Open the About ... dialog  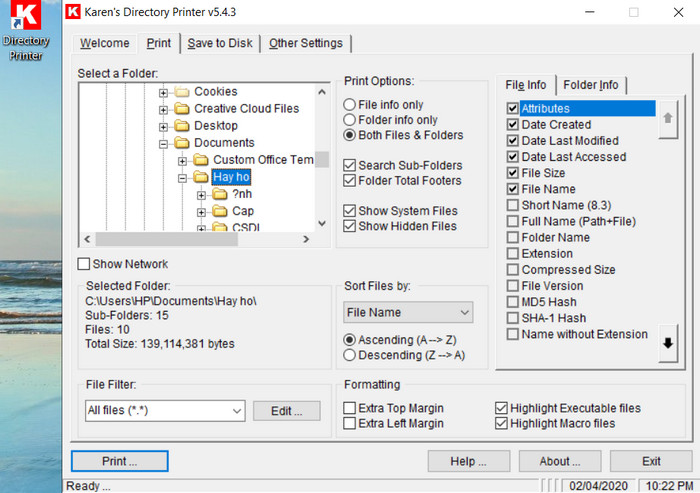tap(560, 461)
